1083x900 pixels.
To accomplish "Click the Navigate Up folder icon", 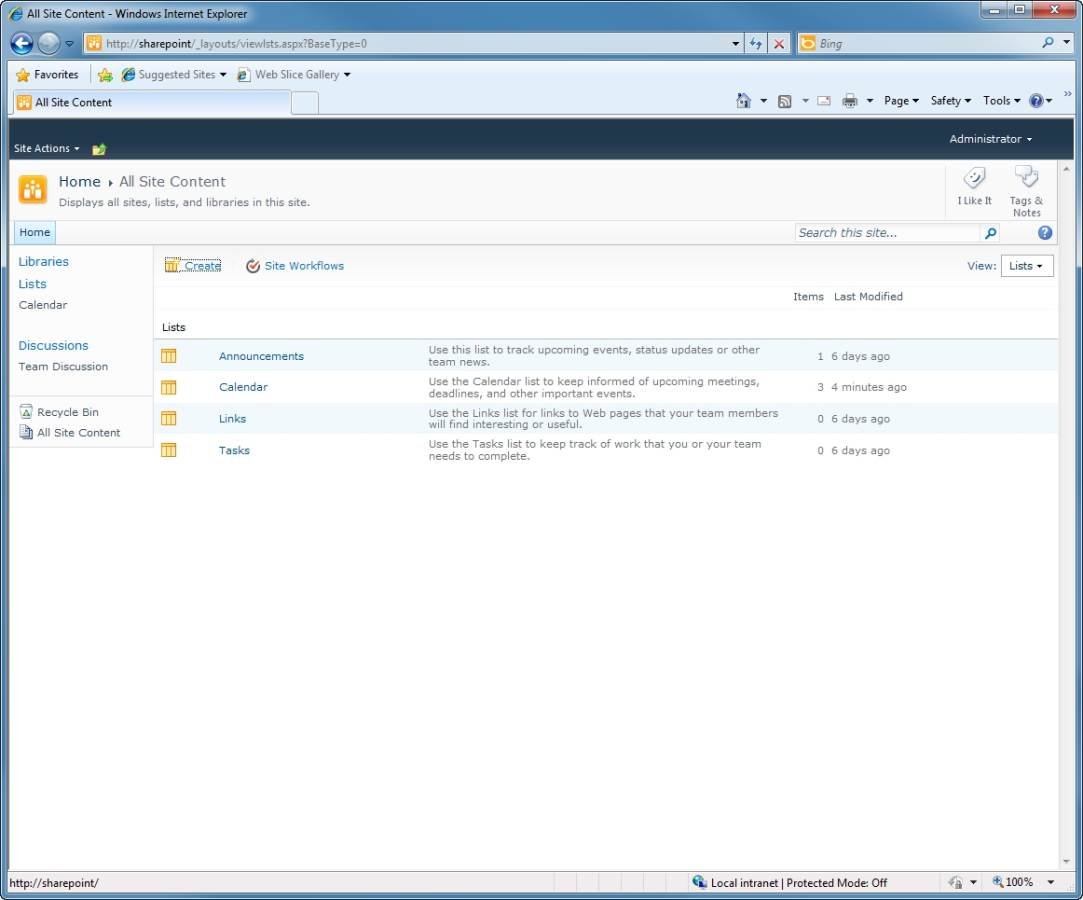I will 99,149.
